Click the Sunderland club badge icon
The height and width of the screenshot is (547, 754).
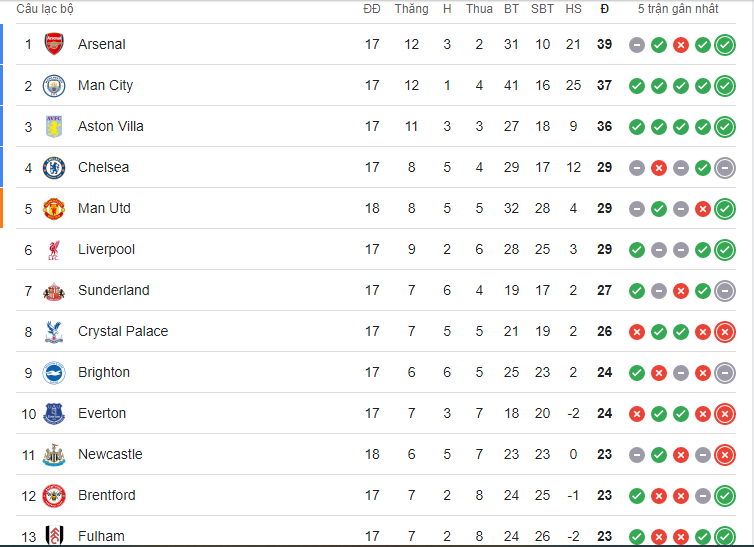click(54, 290)
